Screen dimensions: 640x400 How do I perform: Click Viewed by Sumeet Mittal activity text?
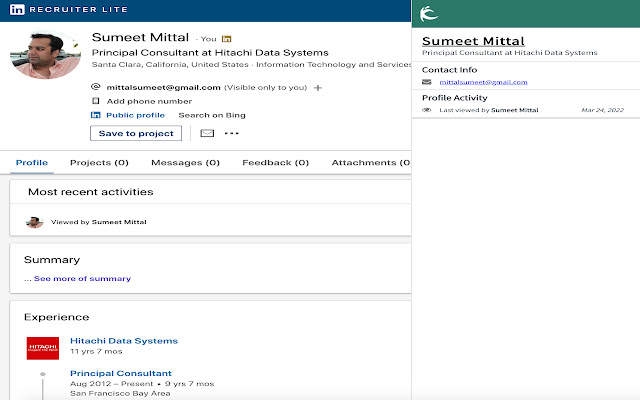pyautogui.click(x=98, y=222)
